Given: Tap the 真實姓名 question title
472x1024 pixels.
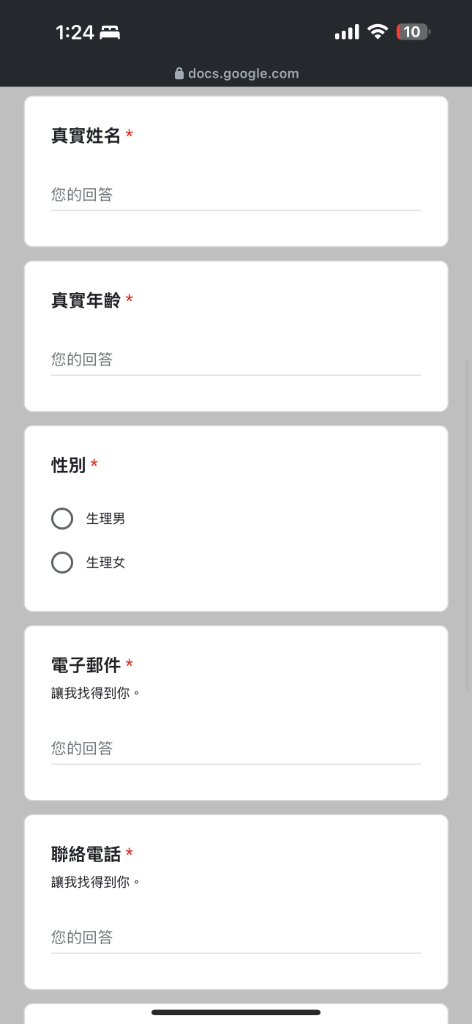Looking at the screenshot, I should click(86, 136).
